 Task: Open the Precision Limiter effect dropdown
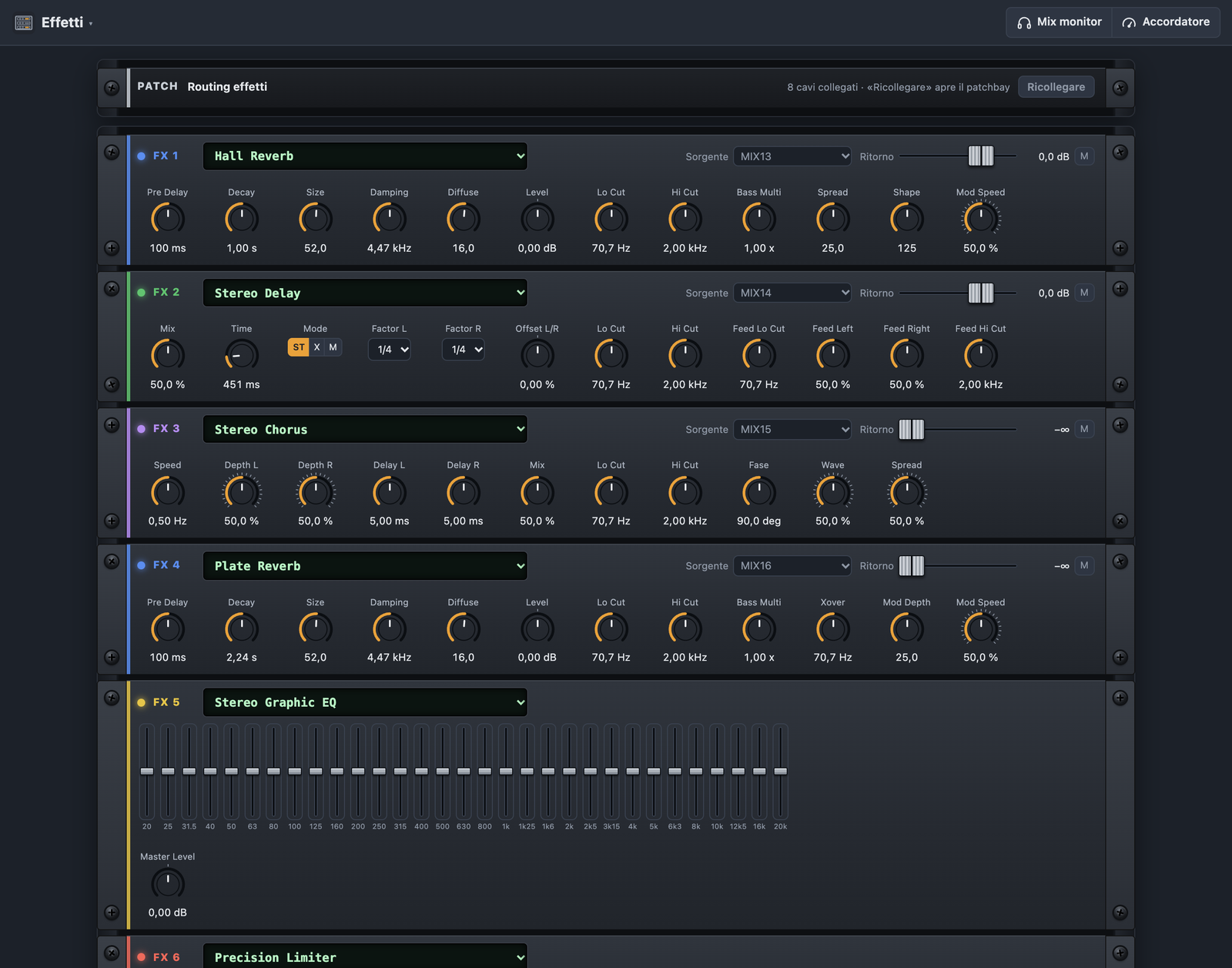[x=365, y=956]
